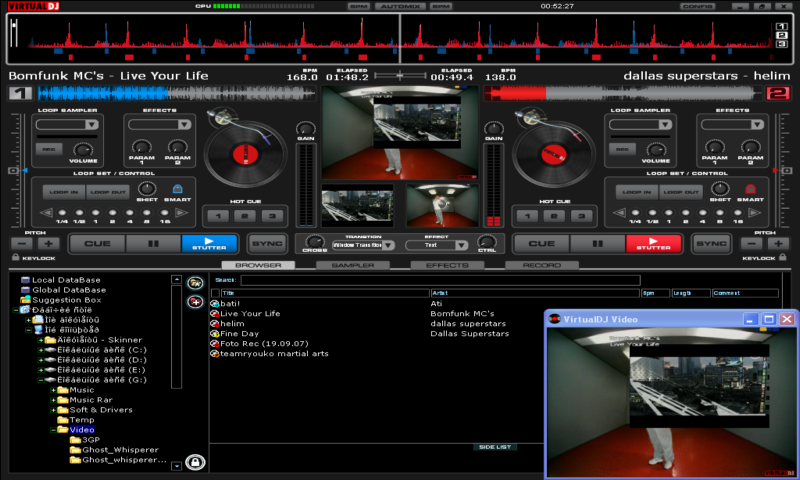Viewport: 800px width, 480px height.
Task: Click deck 1 number badge
Action: [x=20, y=93]
